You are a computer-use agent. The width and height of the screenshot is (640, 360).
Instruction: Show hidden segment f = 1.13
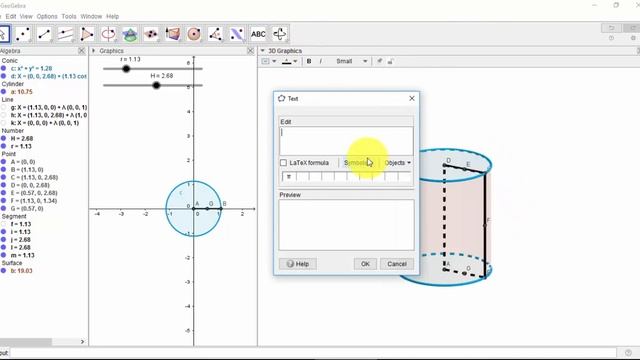pos(4,224)
